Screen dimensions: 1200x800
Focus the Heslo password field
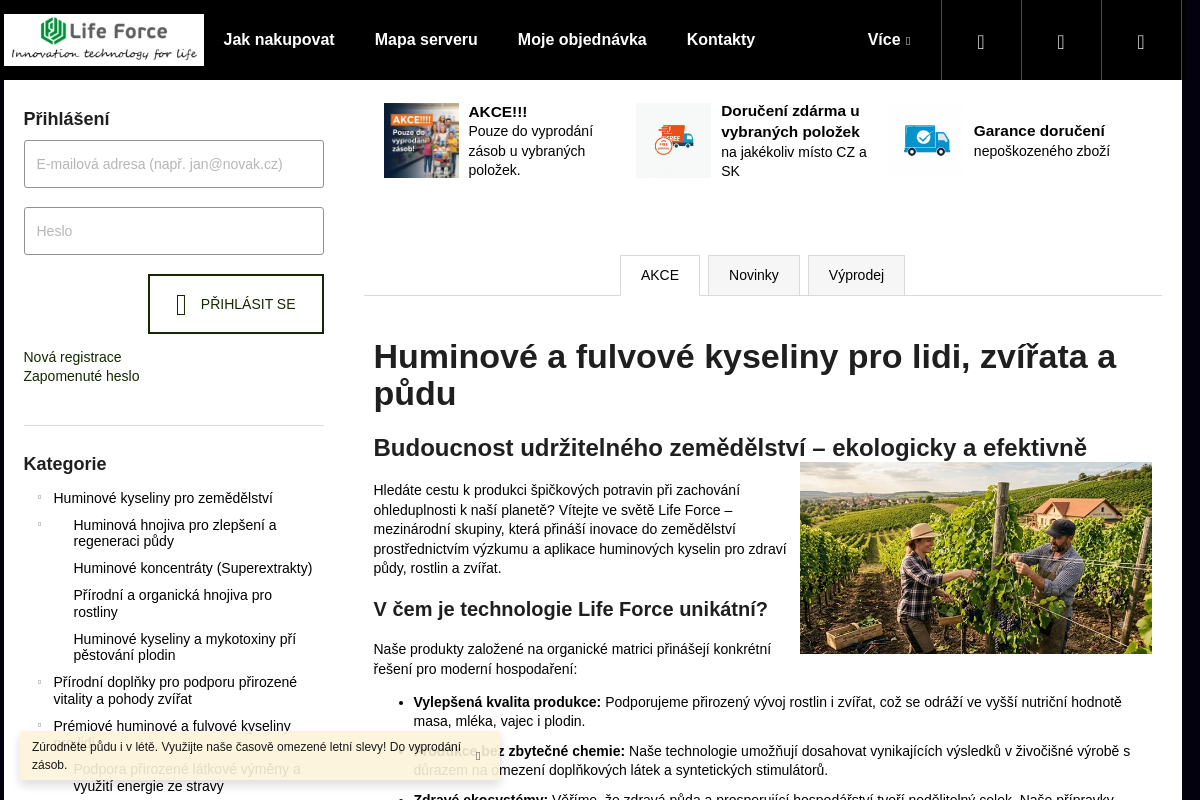click(174, 231)
